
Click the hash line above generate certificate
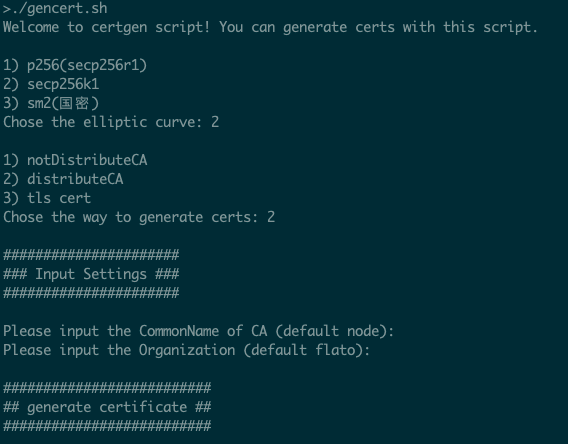107,388
